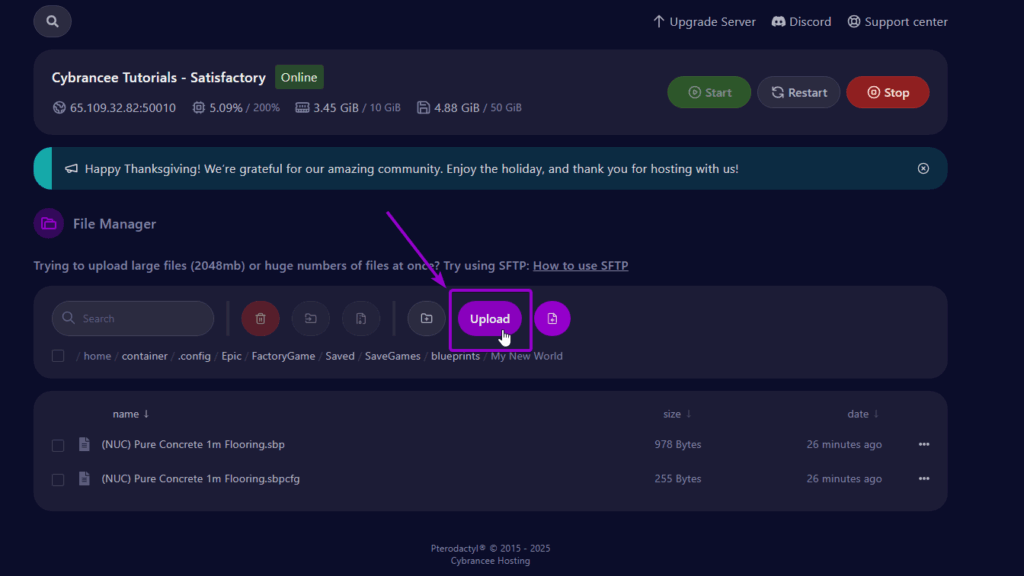Click the create new folder icon
The width and height of the screenshot is (1024, 576).
426,319
